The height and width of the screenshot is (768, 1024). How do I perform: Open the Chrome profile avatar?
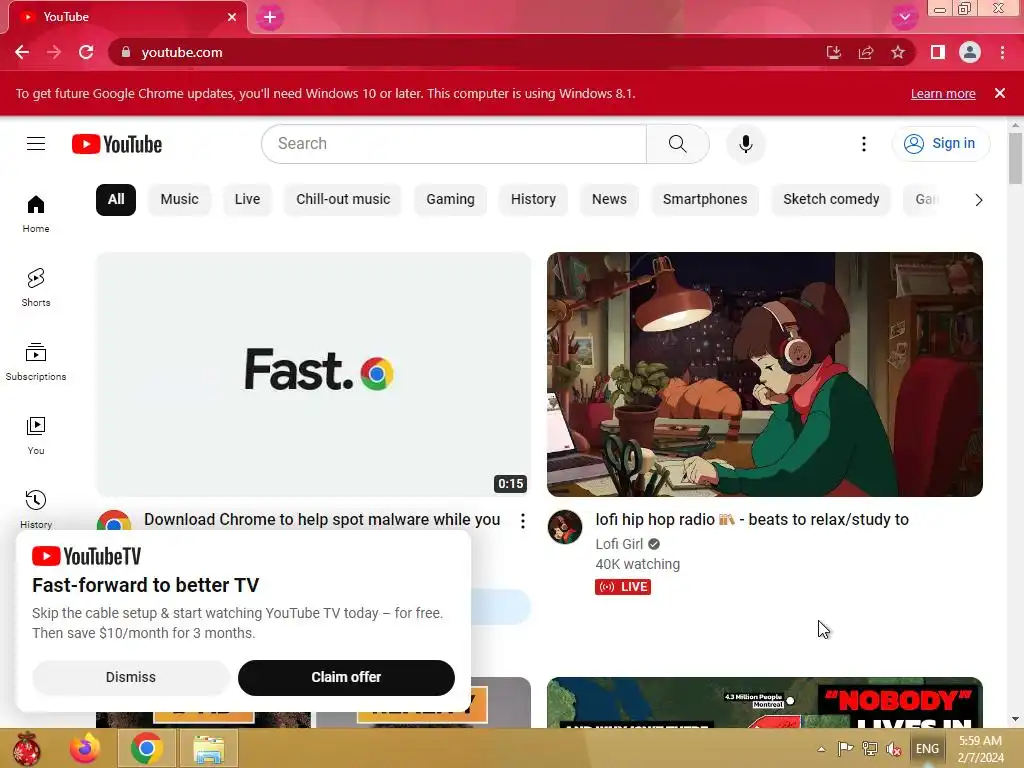click(970, 52)
